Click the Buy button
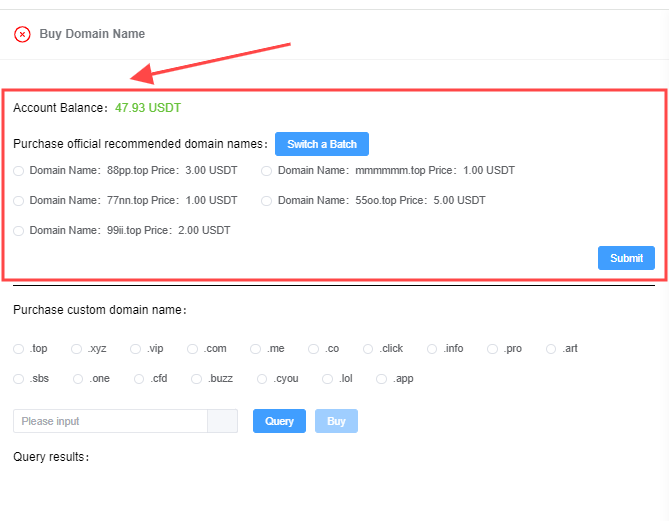Image resolution: width=669 pixels, height=521 pixels. [336, 421]
